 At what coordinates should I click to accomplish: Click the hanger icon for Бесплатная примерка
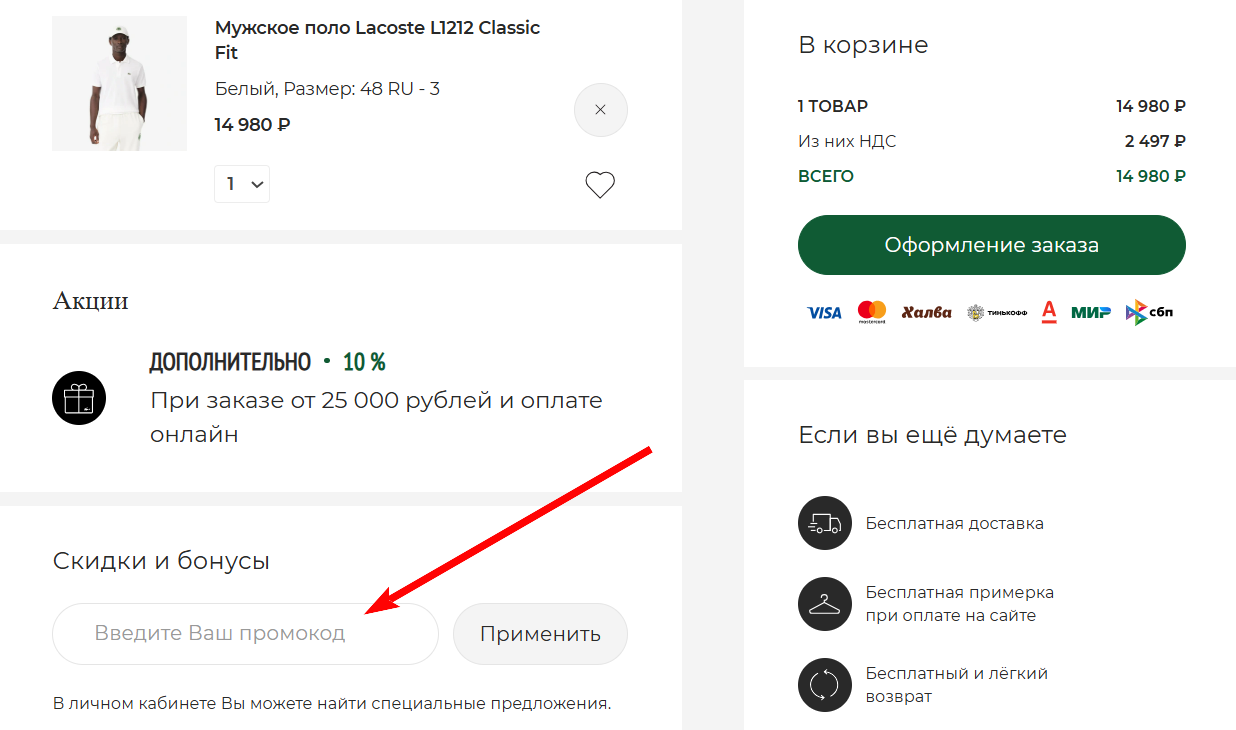pyautogui.click(x=824, y=604)
